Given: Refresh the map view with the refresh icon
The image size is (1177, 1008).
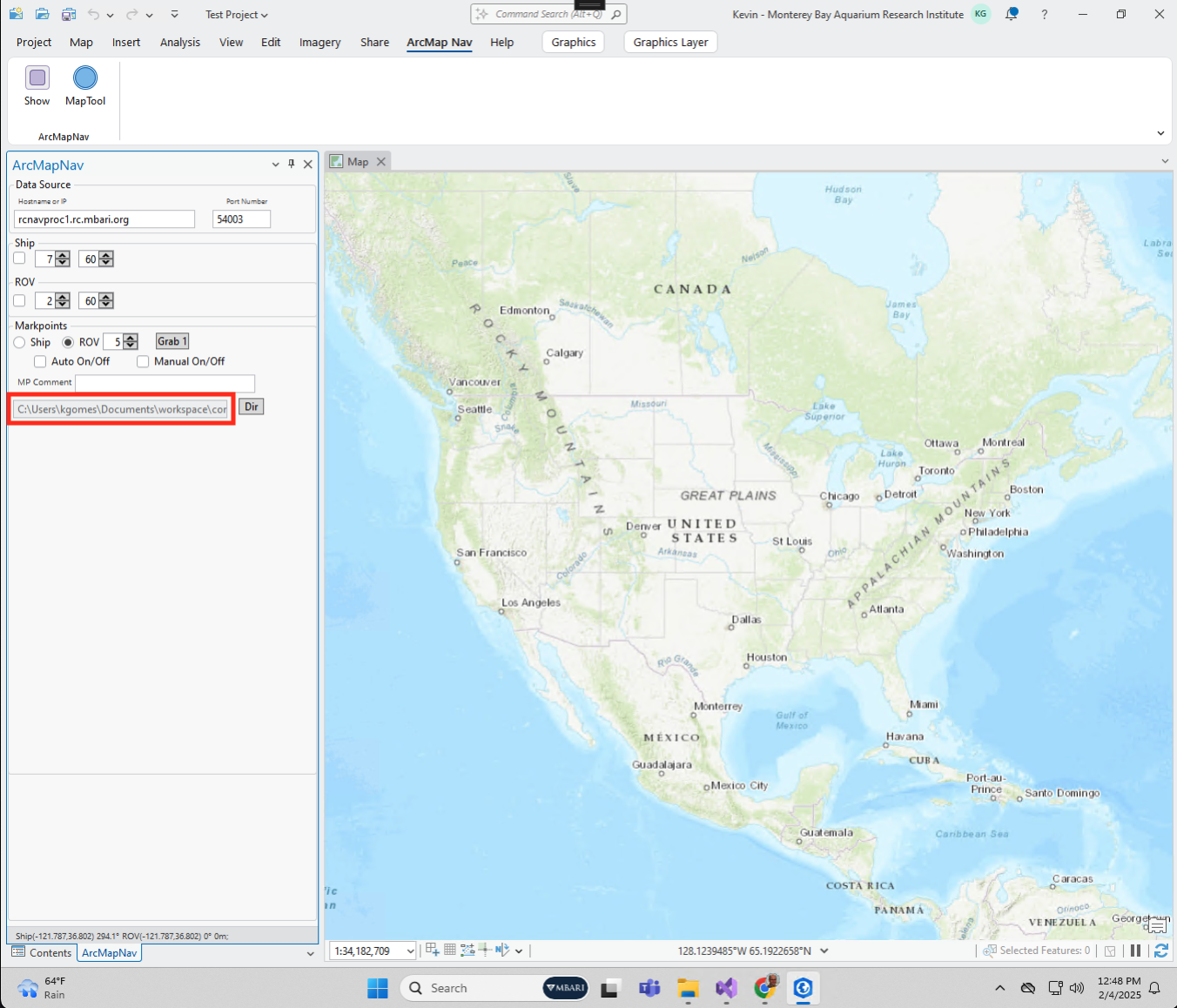Looking at the screenshot, I should pos(1161,950).
